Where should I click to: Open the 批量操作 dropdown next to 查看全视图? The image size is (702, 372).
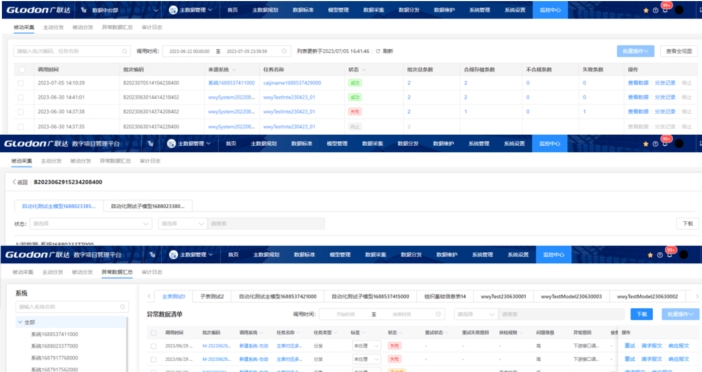point(635,51)
